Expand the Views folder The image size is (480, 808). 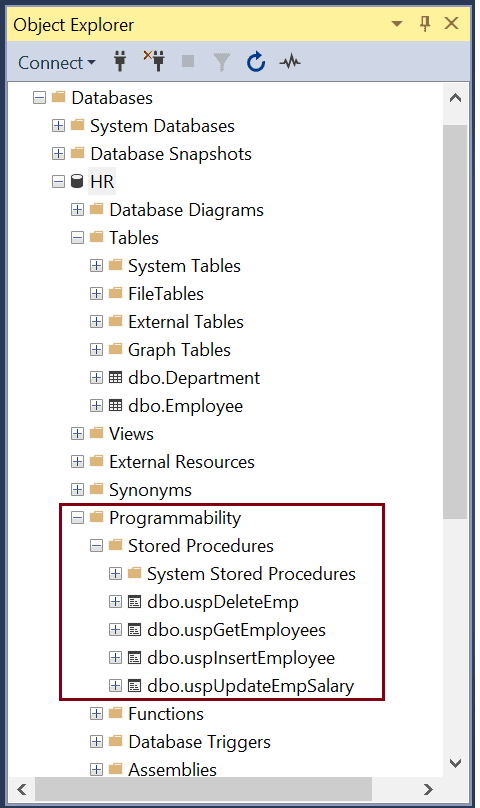pos(77,433)
